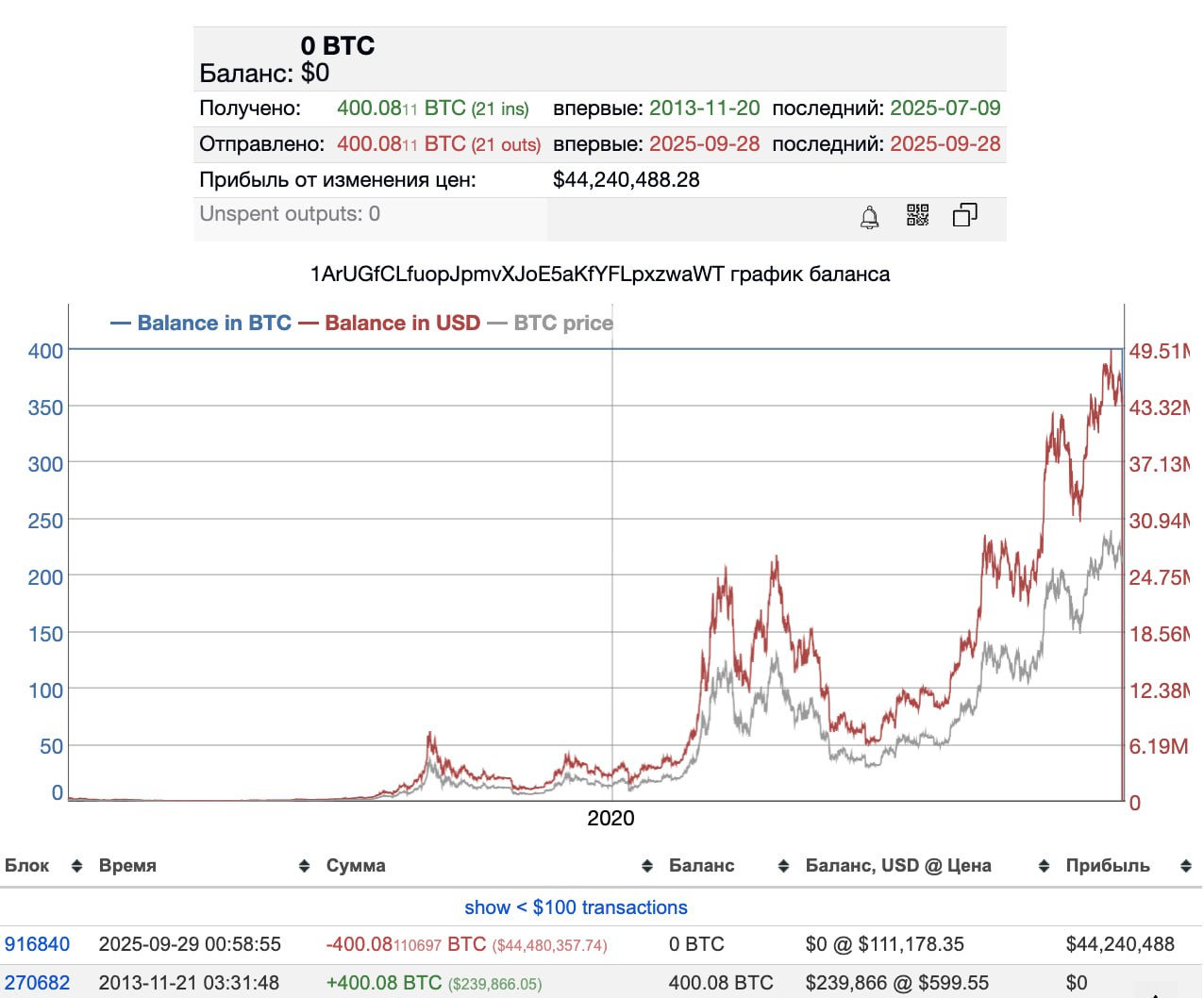
Task: Sort by Баланс column arrows
Action: [x=783, y=866]
